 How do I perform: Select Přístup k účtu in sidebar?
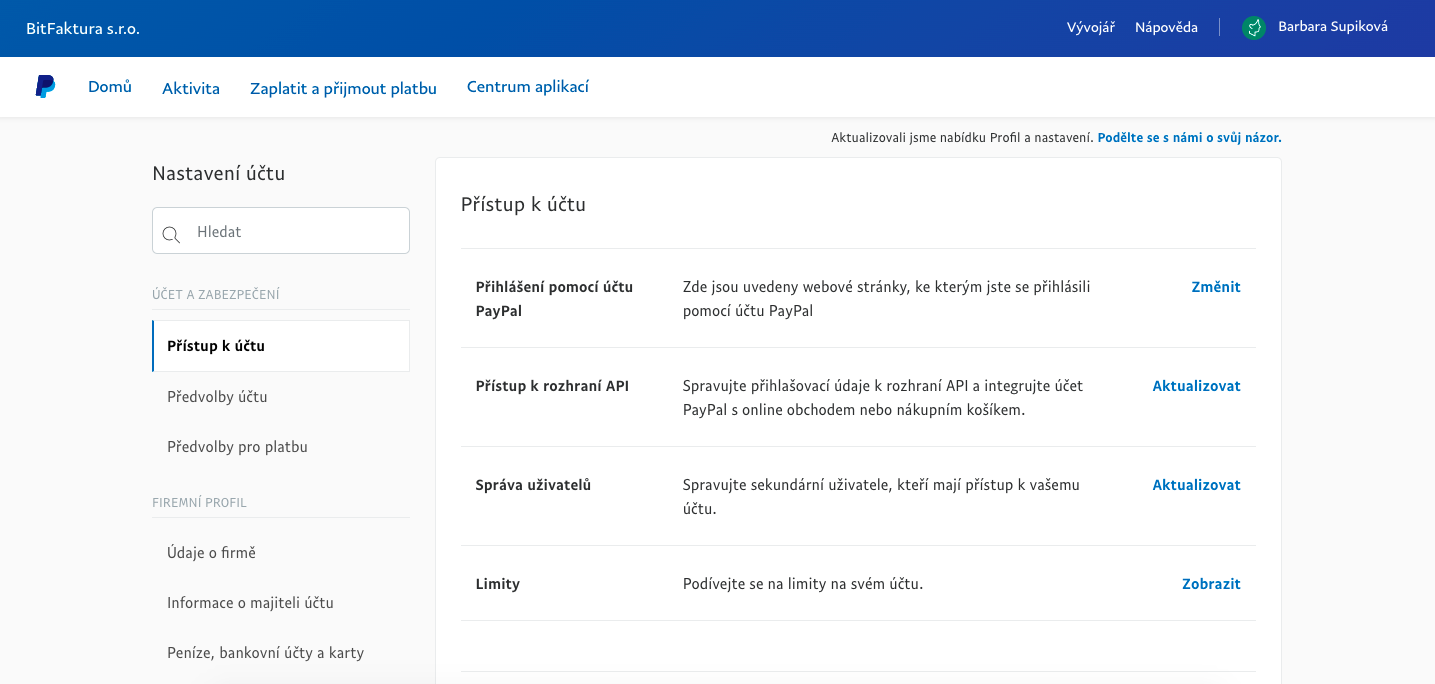click(x=216, y=346)
